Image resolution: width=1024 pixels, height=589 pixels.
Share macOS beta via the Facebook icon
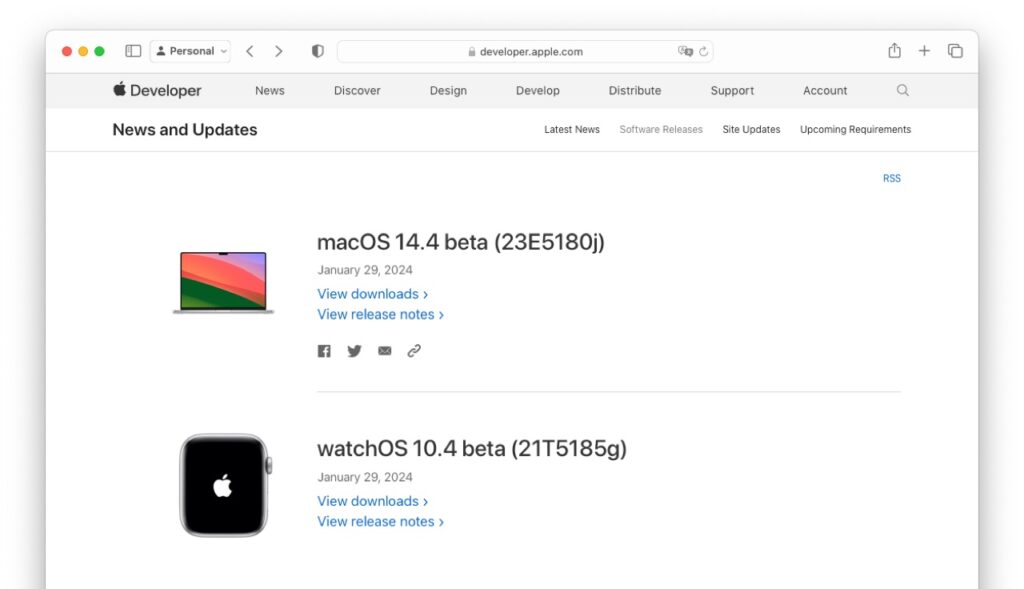[323, 351]
